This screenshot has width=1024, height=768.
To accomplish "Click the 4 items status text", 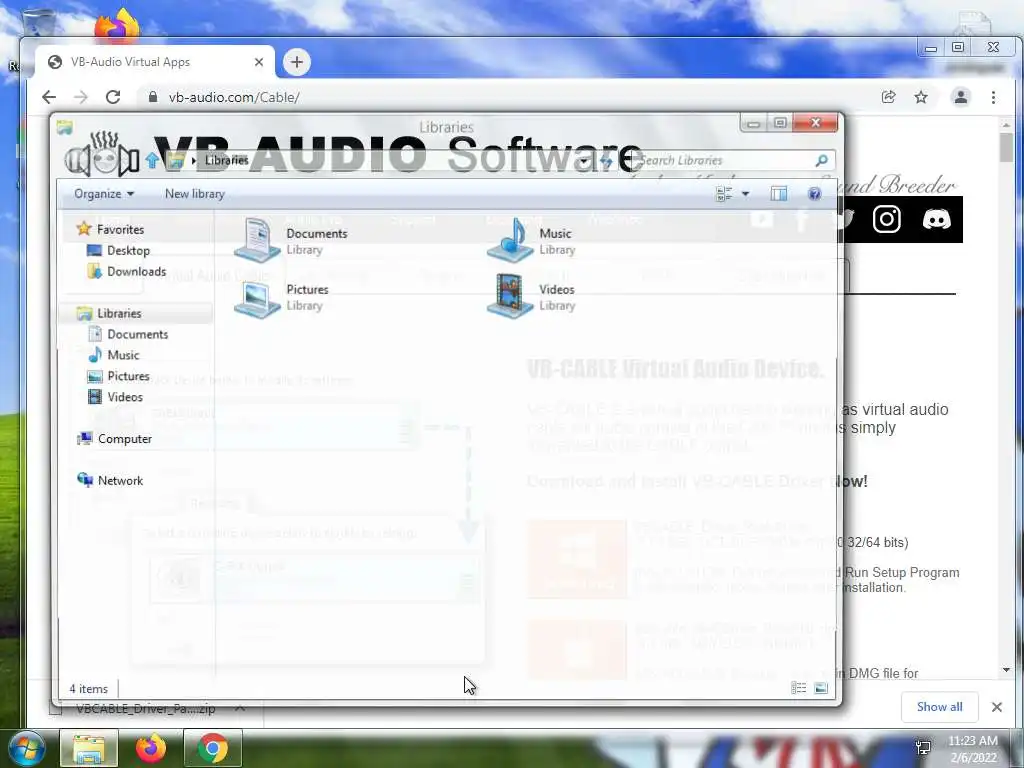I will coord(88,688).
